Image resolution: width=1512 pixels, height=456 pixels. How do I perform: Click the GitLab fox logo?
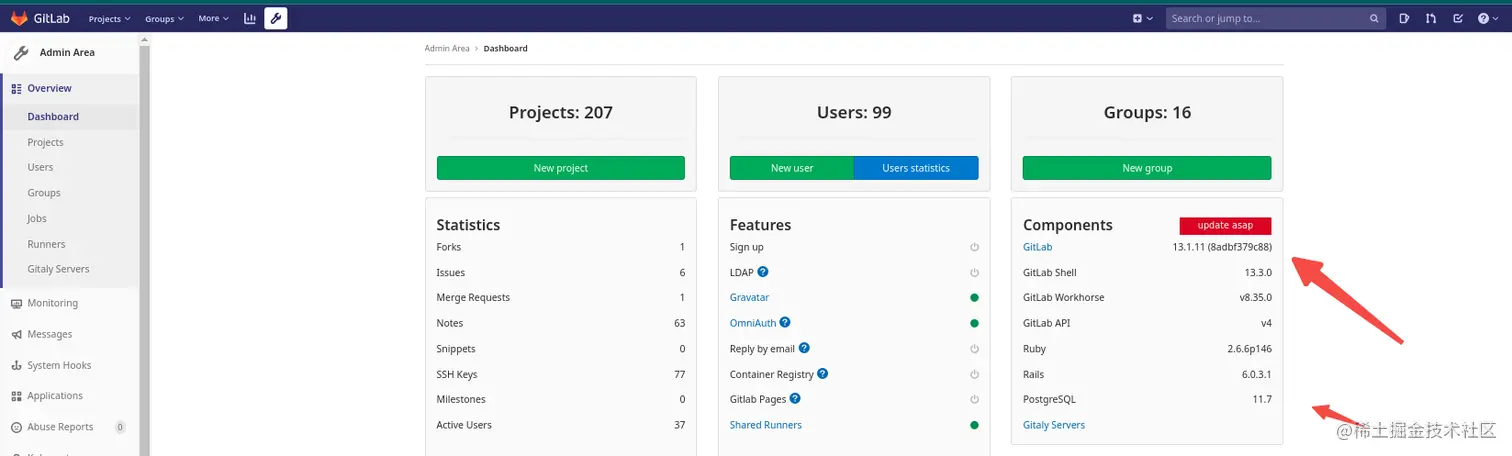19,18
